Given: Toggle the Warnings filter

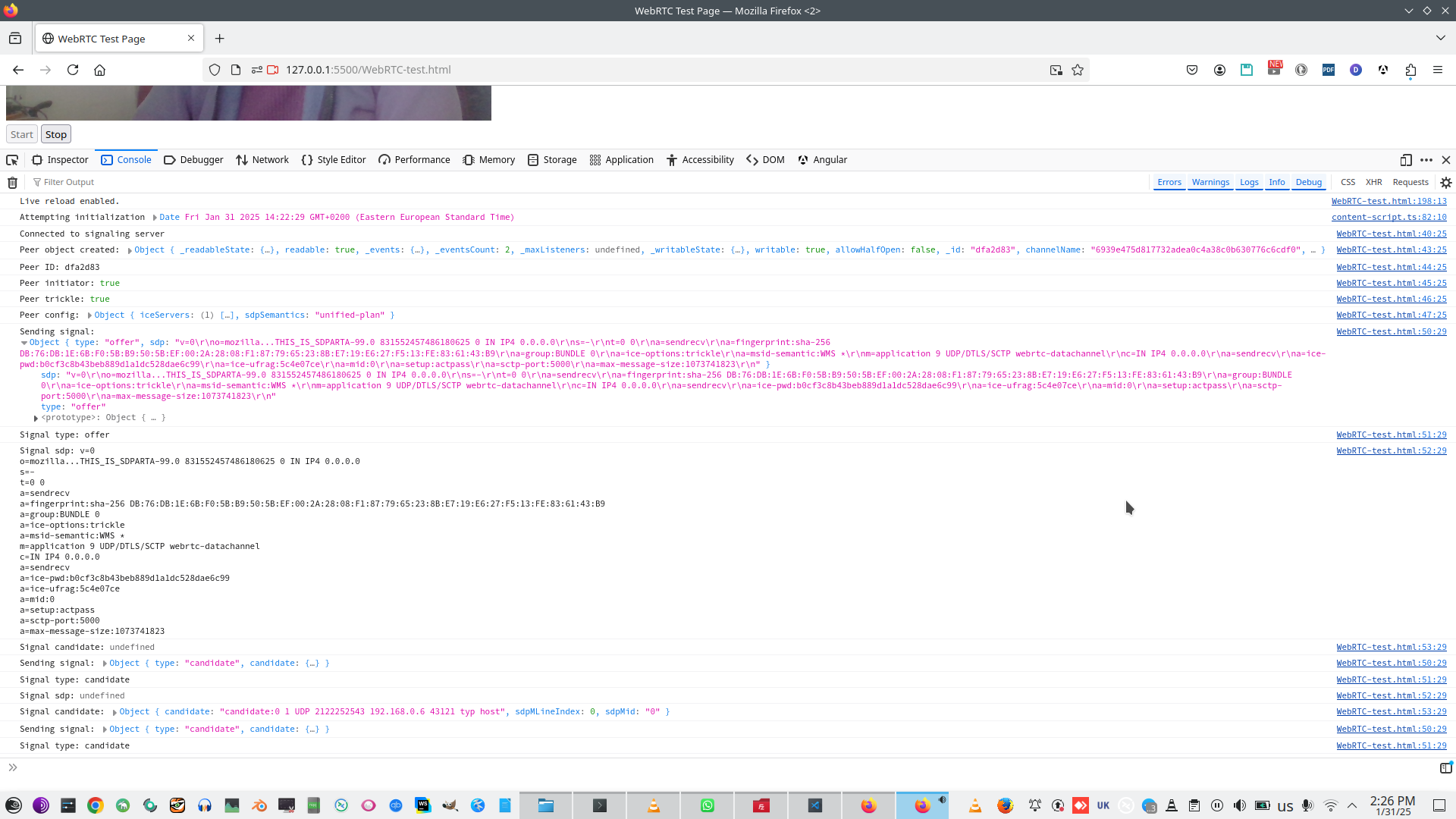Looking at the screenshot, I should click(x=1210, y=182).
